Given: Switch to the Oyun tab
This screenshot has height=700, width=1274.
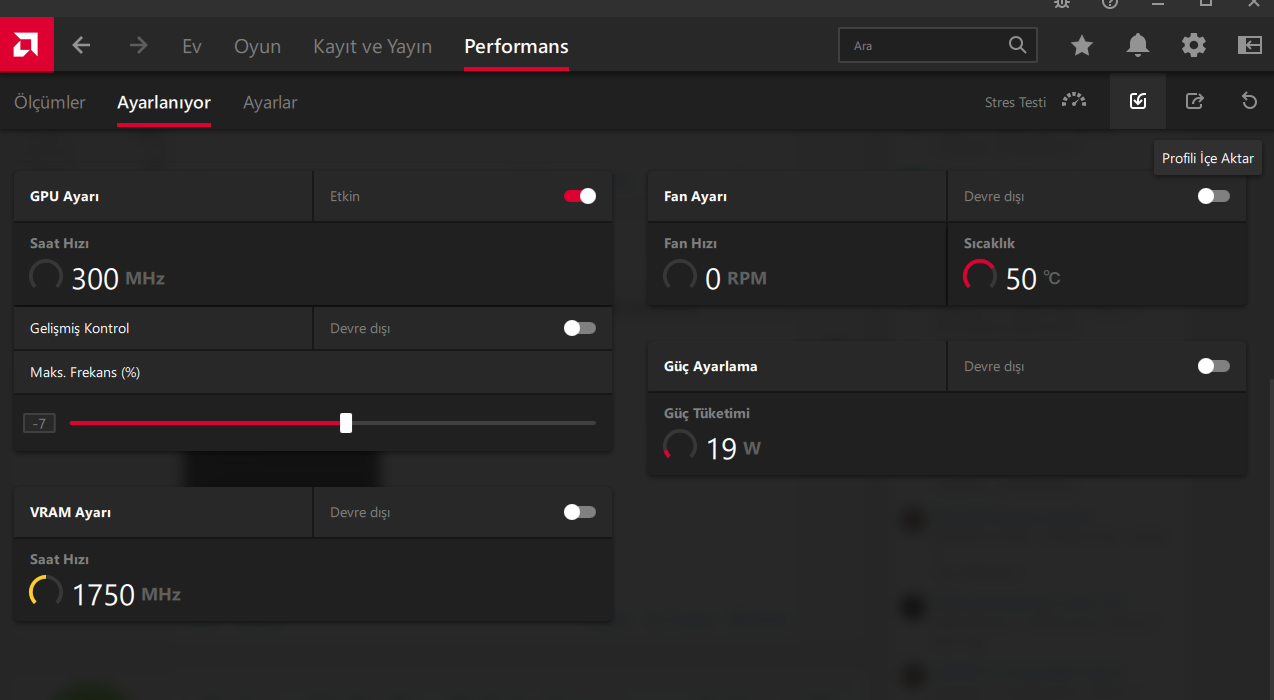Looking at the screenshot, I should pyautogui.click(x=257, y=46).
